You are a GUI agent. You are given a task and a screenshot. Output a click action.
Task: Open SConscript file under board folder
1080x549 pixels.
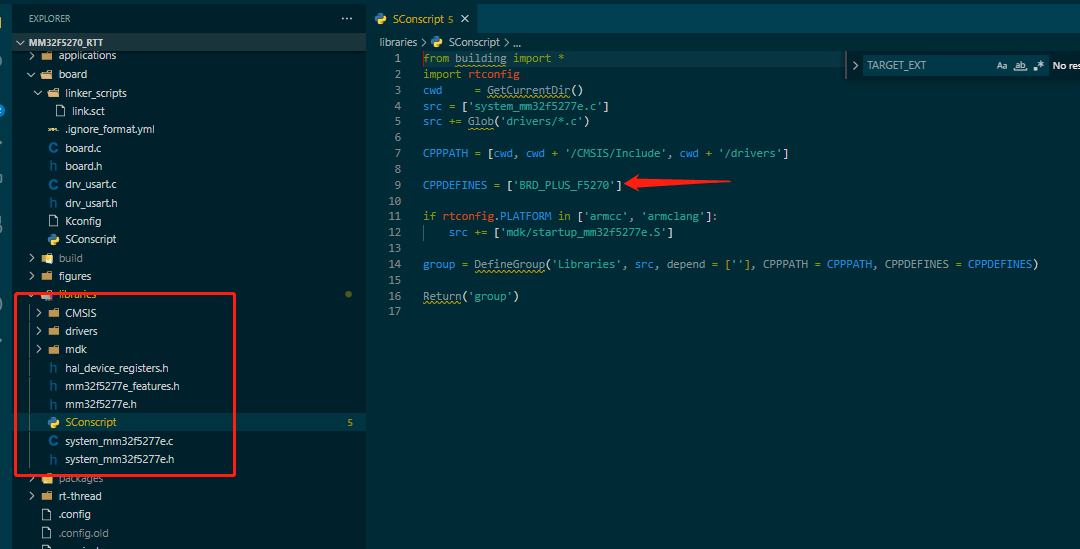(x=90, y=239)
